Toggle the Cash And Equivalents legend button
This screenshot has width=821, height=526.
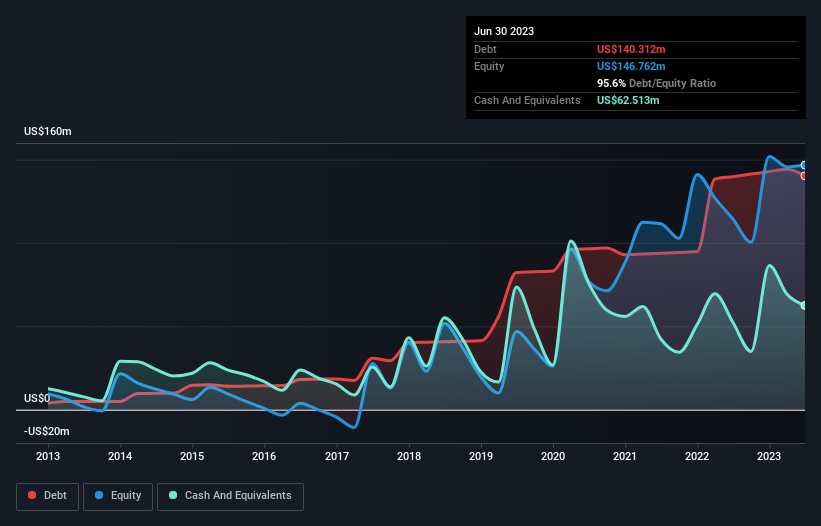230,495
